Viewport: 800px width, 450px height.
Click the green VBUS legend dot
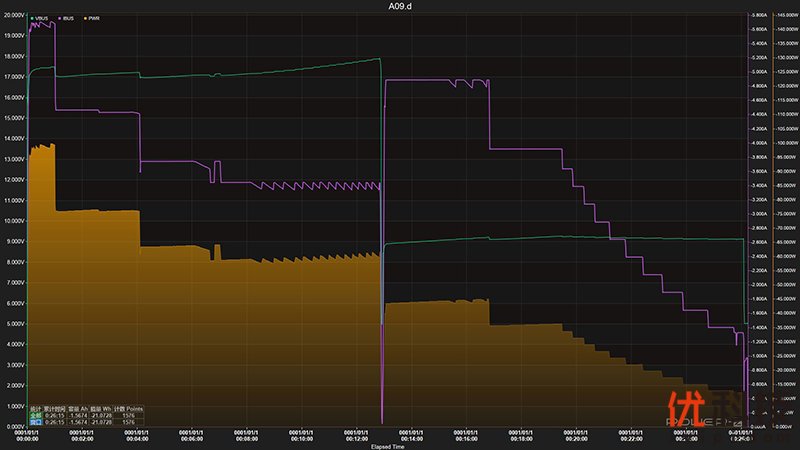[34, 19]
